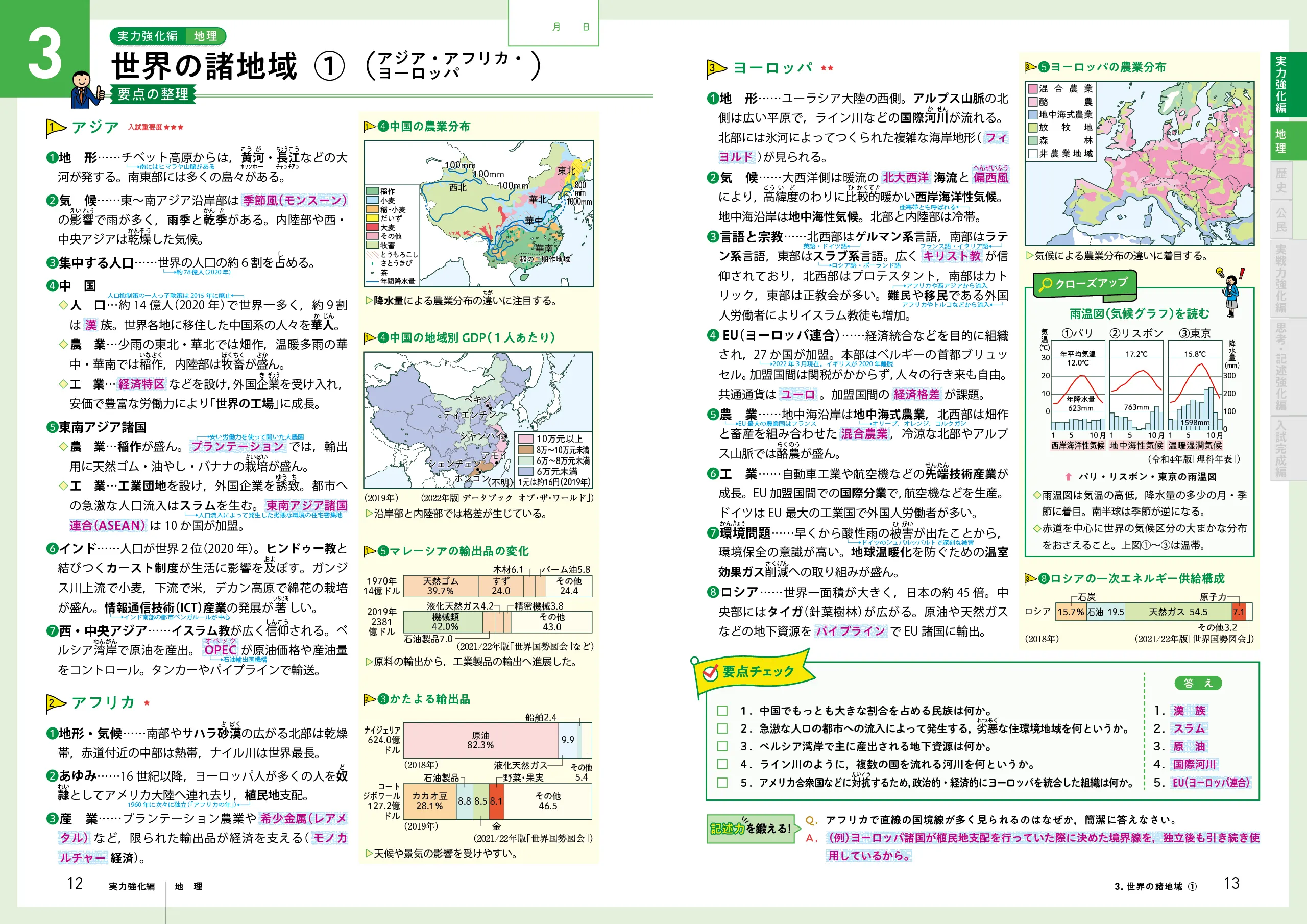Tick the checkbox for question 3 about ペルシア湾岸
The width and height of the screenshot is (1307, 924).
(x=722, y=746)
